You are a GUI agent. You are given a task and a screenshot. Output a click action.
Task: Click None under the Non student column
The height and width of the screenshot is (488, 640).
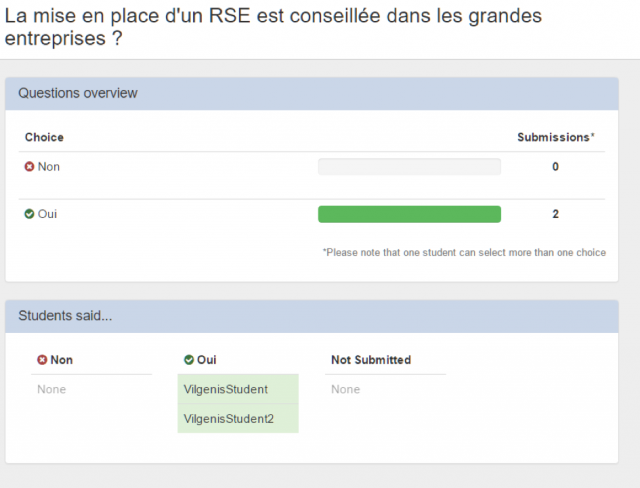tap(51, 389)
